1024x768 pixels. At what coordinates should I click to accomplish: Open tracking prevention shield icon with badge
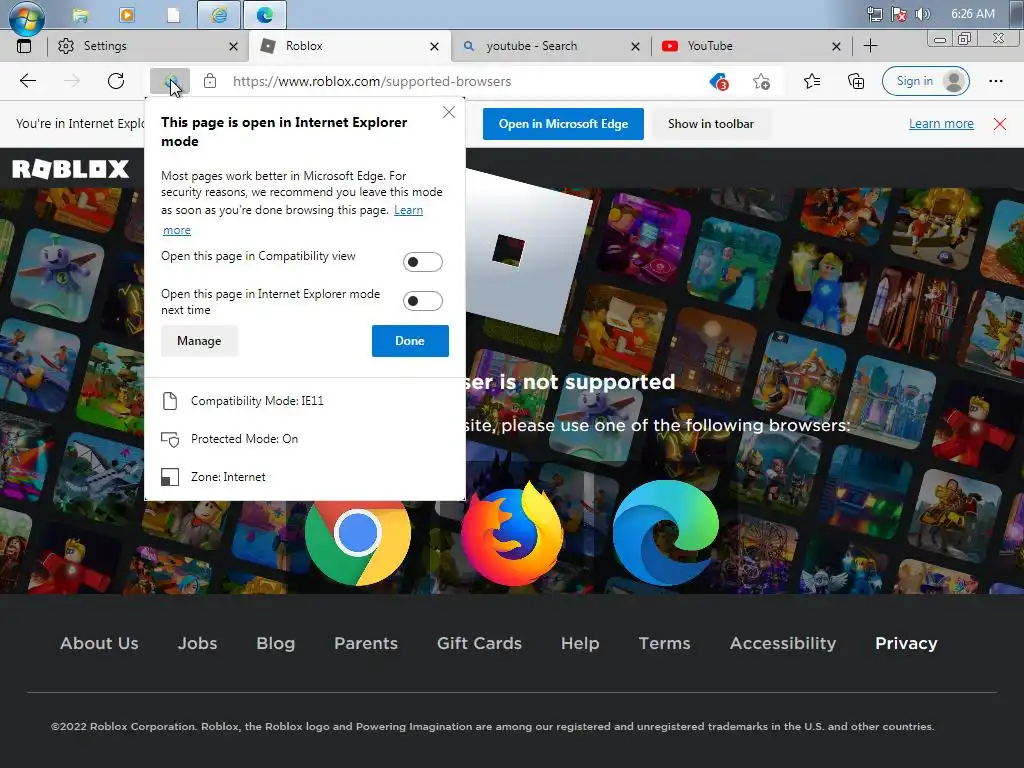[718, 82]
